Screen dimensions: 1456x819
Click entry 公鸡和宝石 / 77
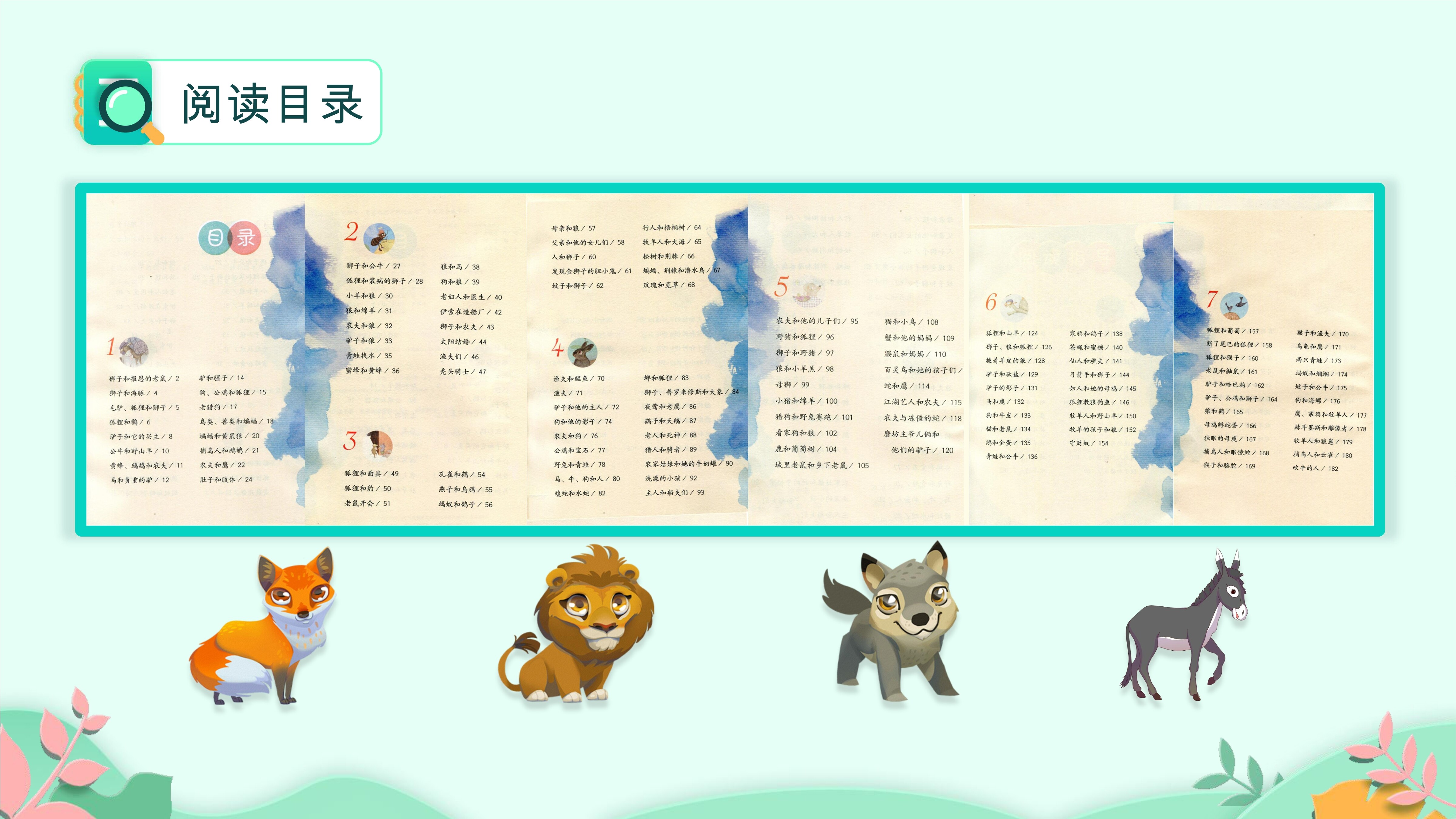click(579, 450)
